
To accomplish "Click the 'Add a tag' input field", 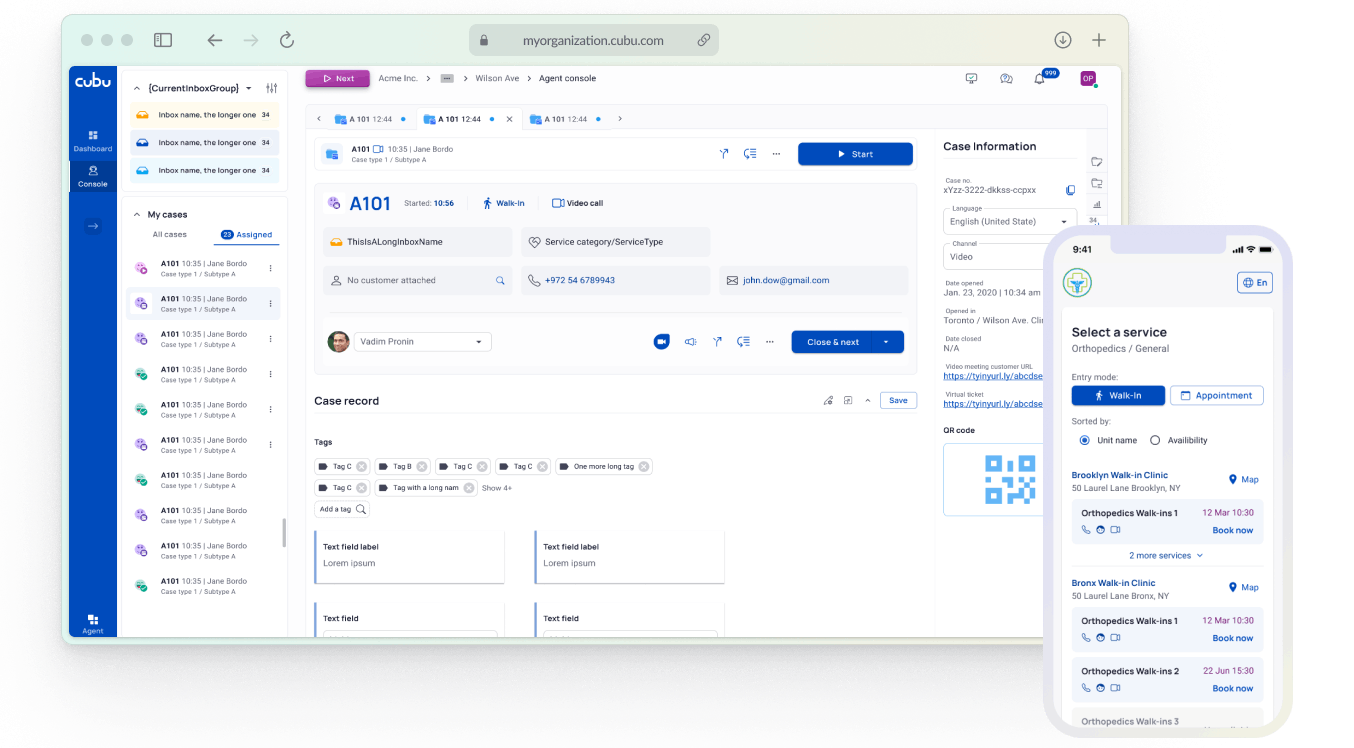I will [342, 509].
